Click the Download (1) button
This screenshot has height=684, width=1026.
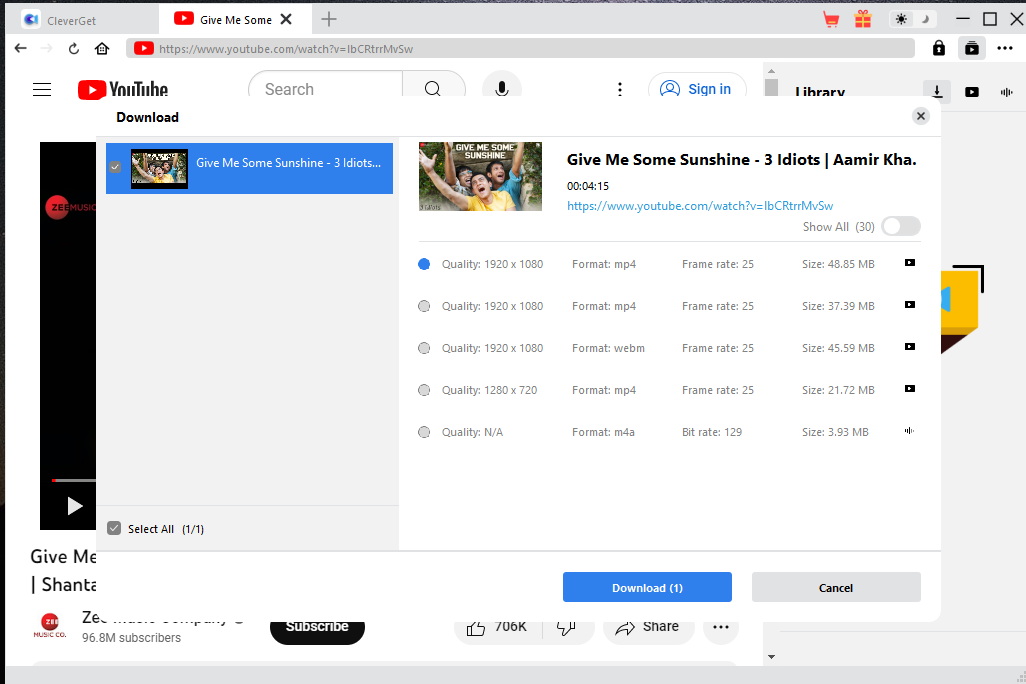(x=647, y=587)
